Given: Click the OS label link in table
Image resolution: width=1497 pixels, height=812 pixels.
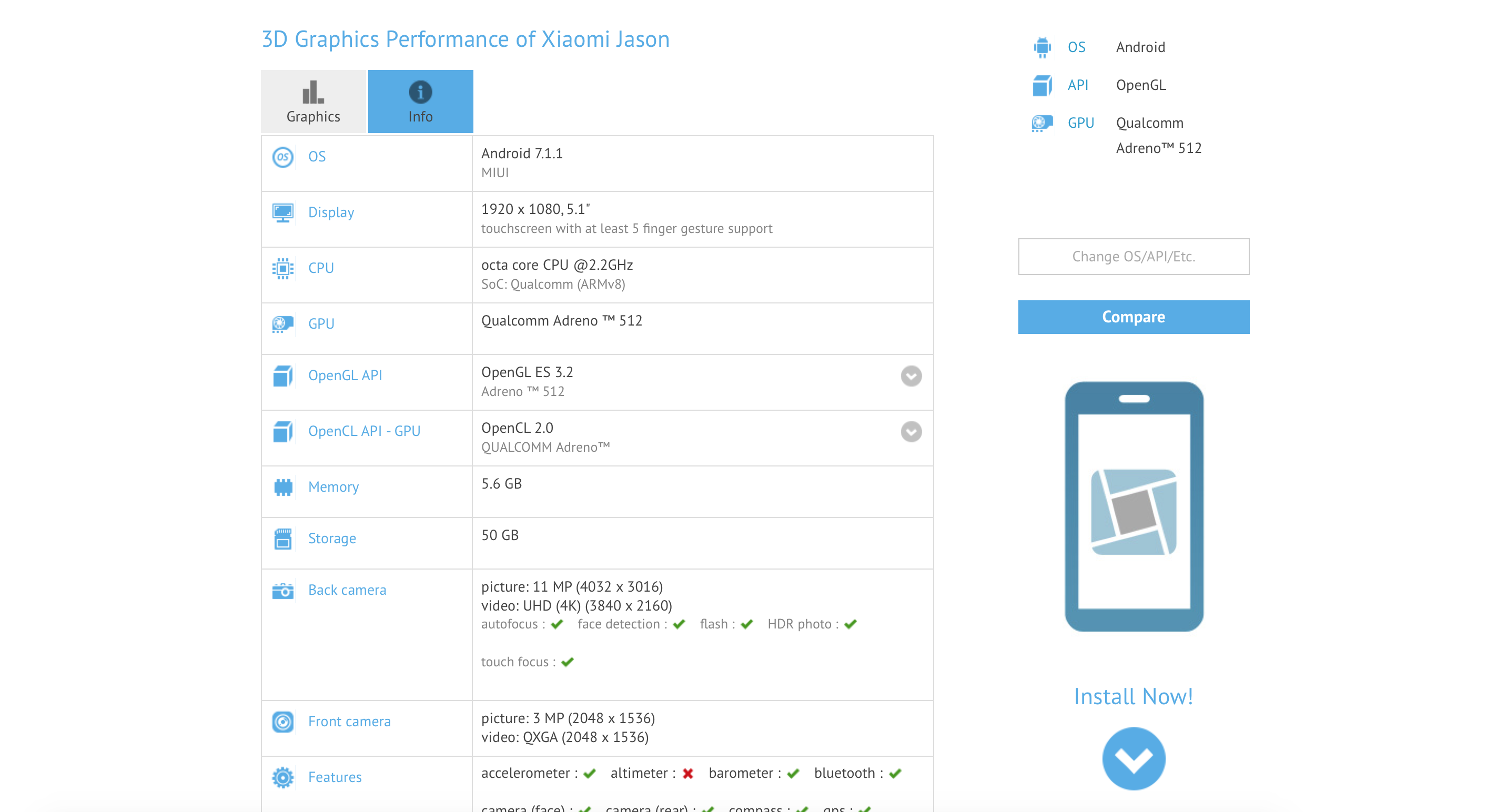Looking at the screenshot, I should coord(317,157).
